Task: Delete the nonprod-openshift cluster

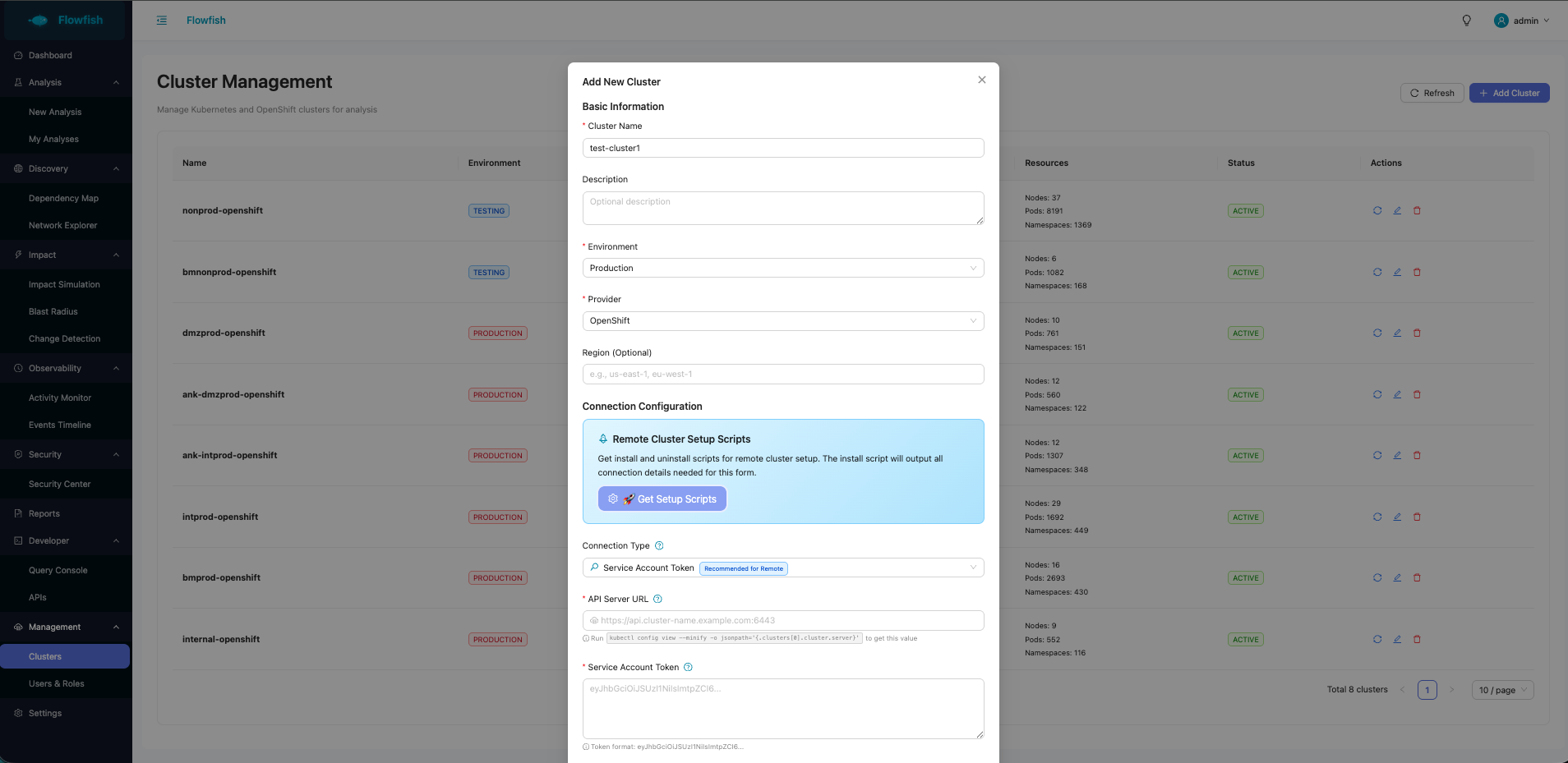Action: [1417, 210]
